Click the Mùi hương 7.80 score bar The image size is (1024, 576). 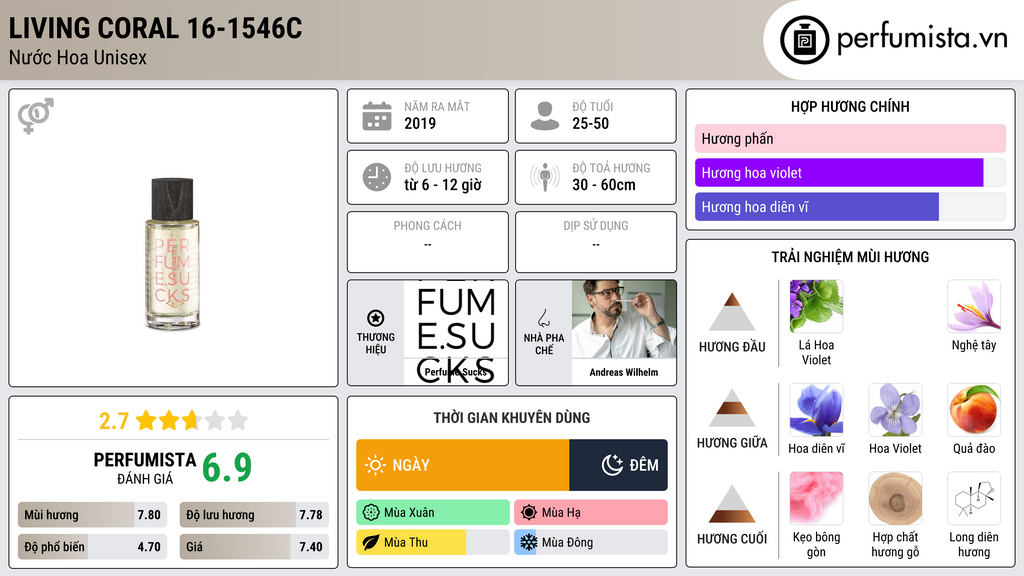point(93,515)
